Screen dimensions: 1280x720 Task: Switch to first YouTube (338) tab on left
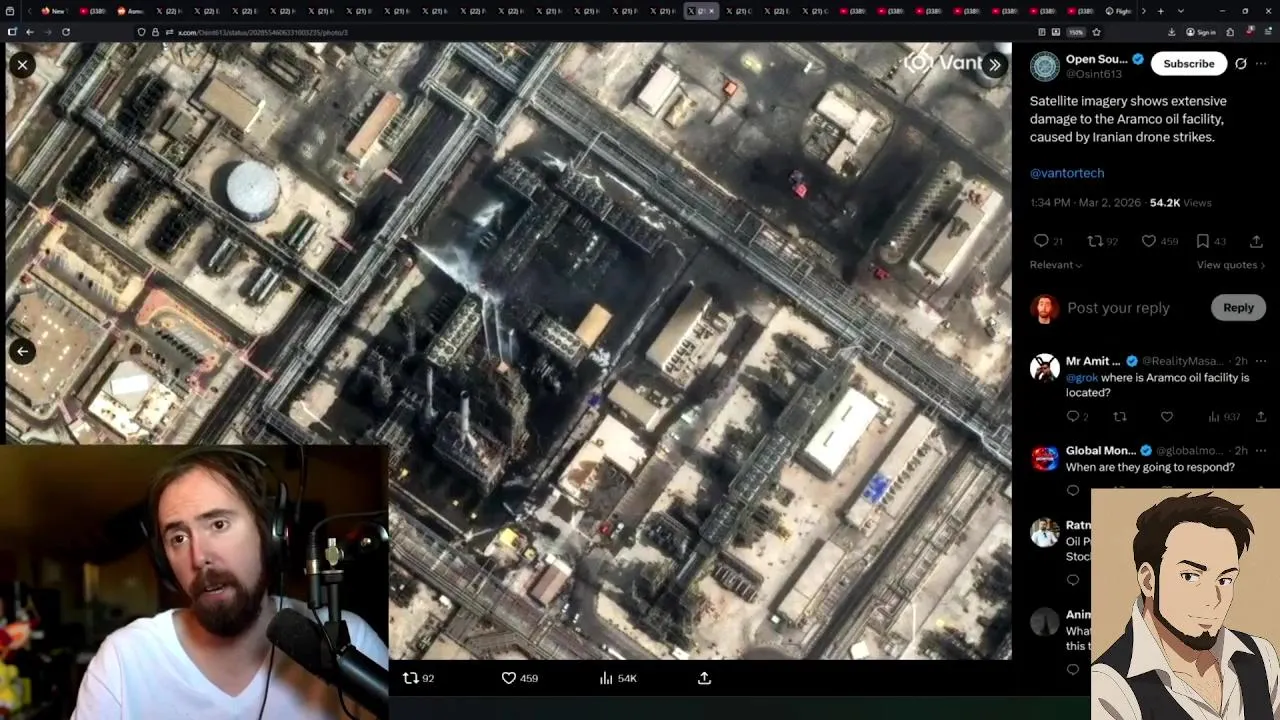pyautogui.click(x=91, y=11)
